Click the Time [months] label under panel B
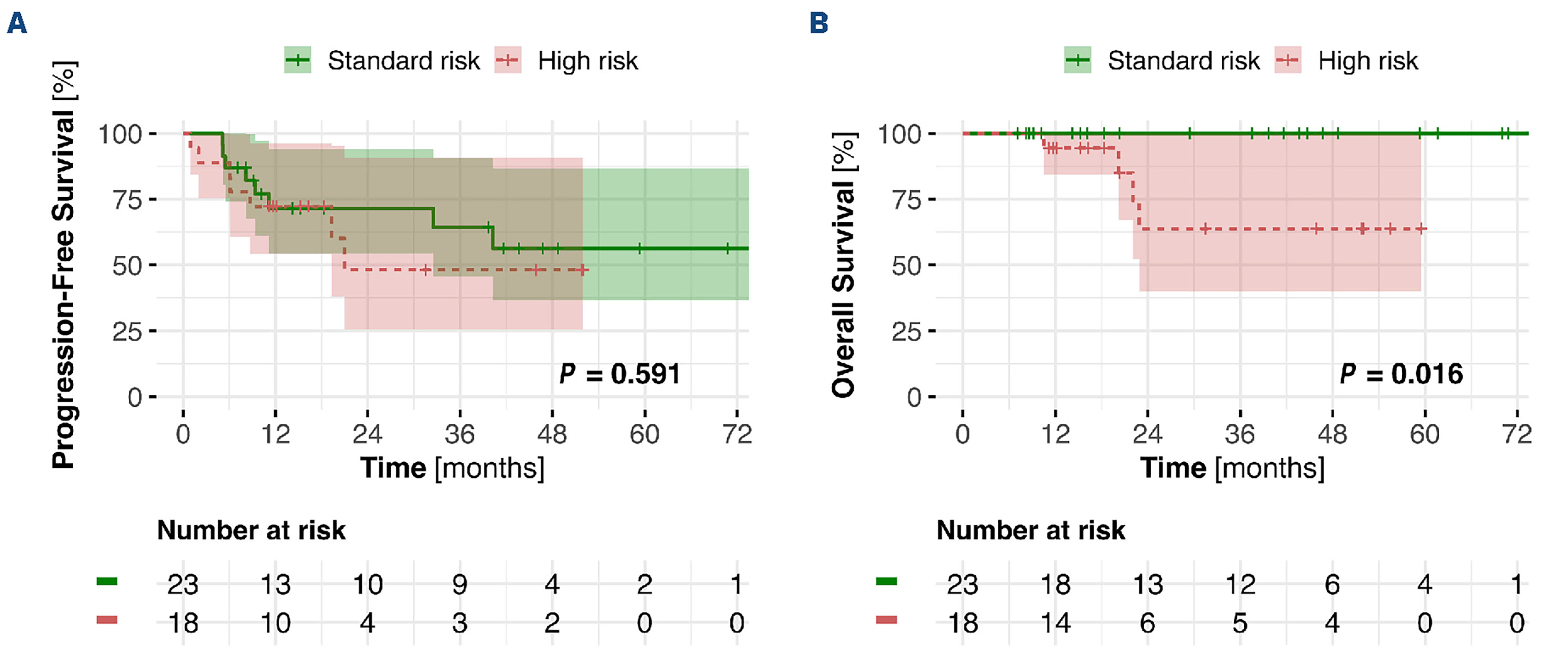 tap(1232, 468)
